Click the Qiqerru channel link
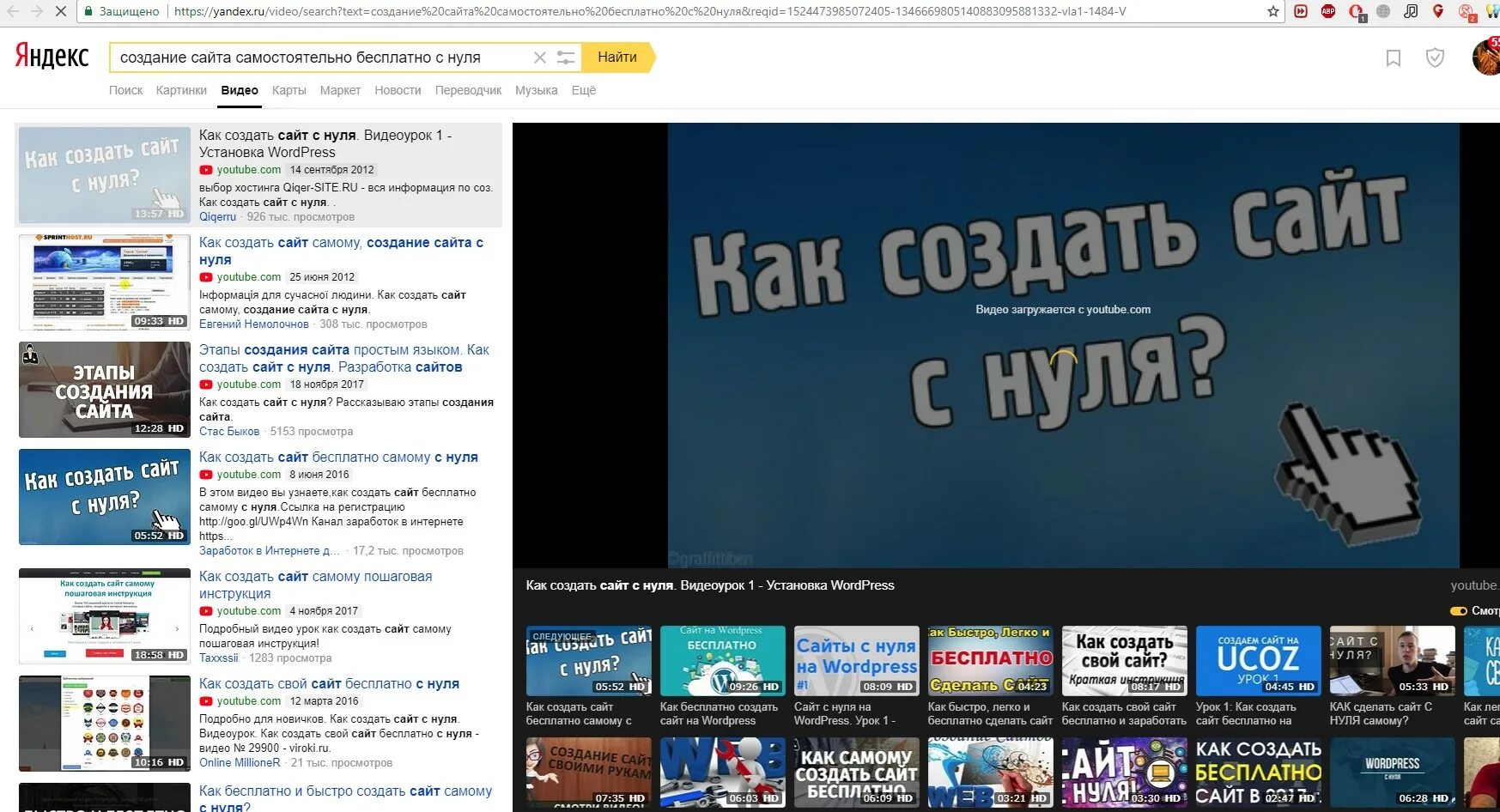The image size is (1500, 812). [x=217, y=217]
